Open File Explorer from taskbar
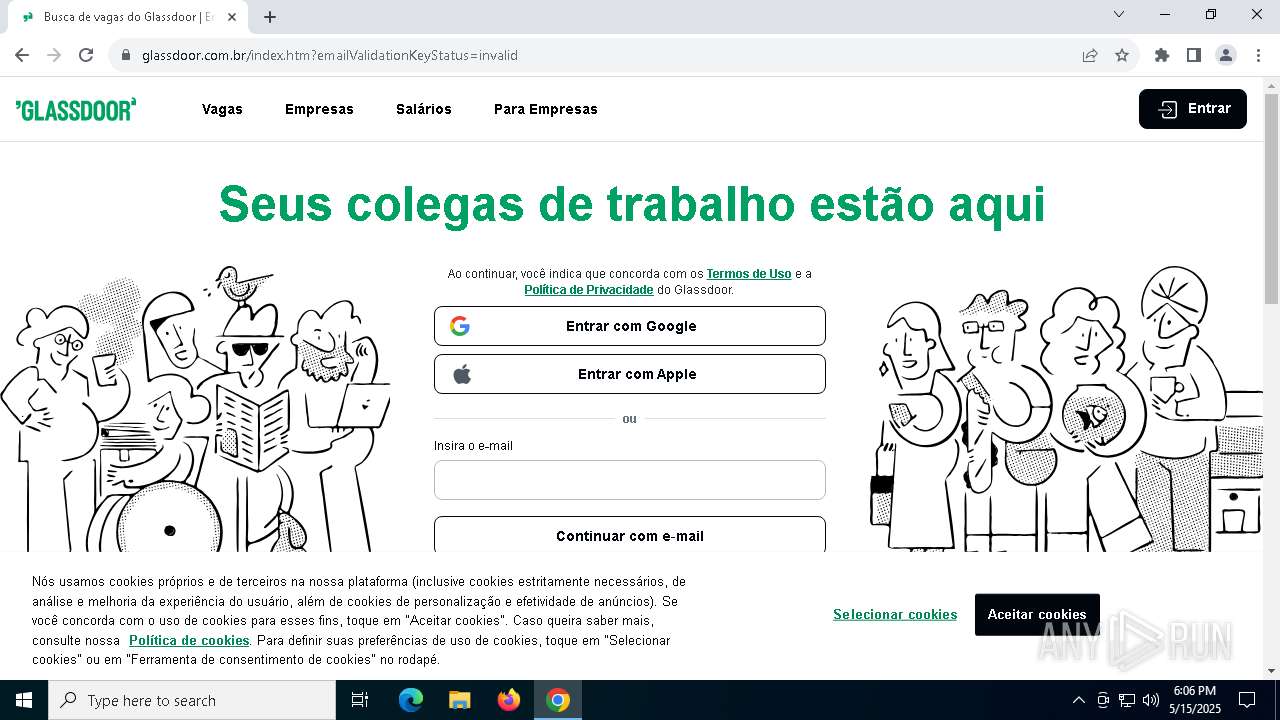1280x720 pixels. (459, 700)
